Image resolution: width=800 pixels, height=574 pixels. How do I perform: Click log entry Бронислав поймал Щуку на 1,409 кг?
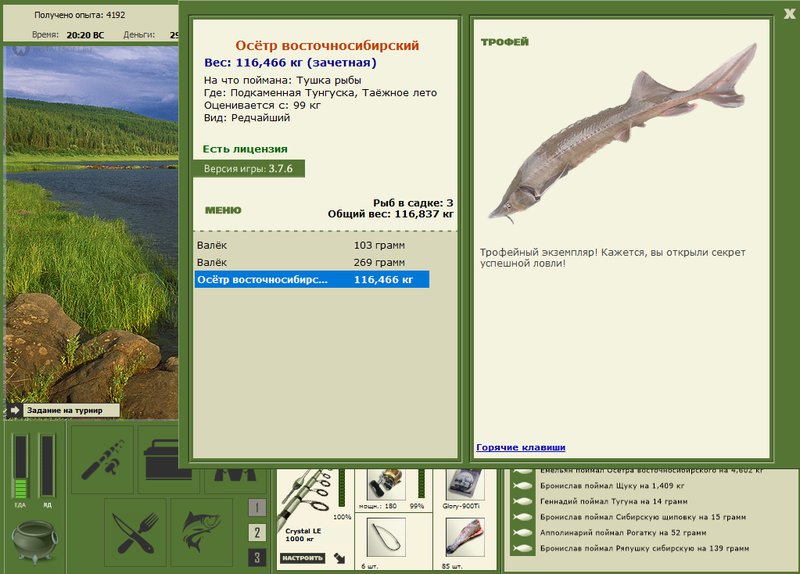coord(612,486)
